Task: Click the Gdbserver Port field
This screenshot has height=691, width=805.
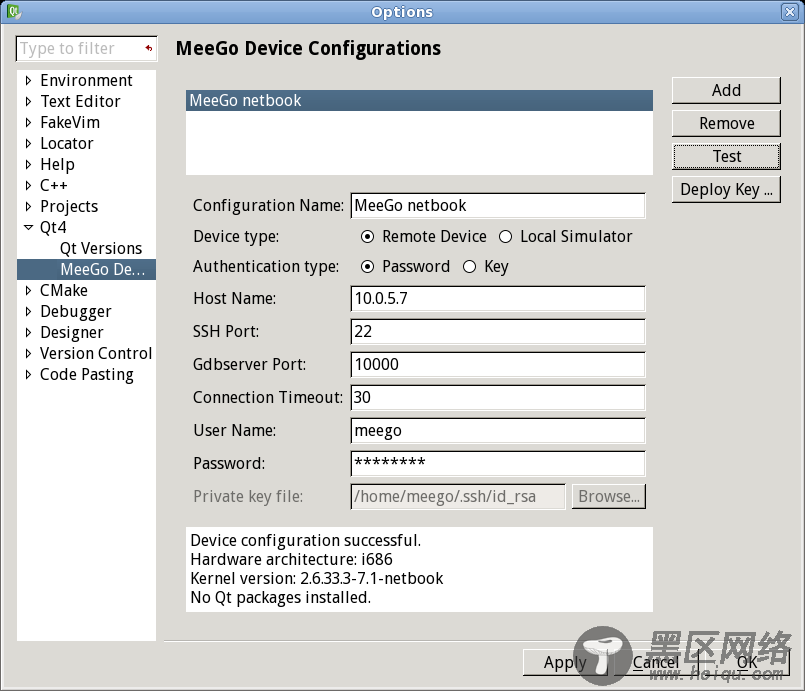Action: [x=497, y=364]
